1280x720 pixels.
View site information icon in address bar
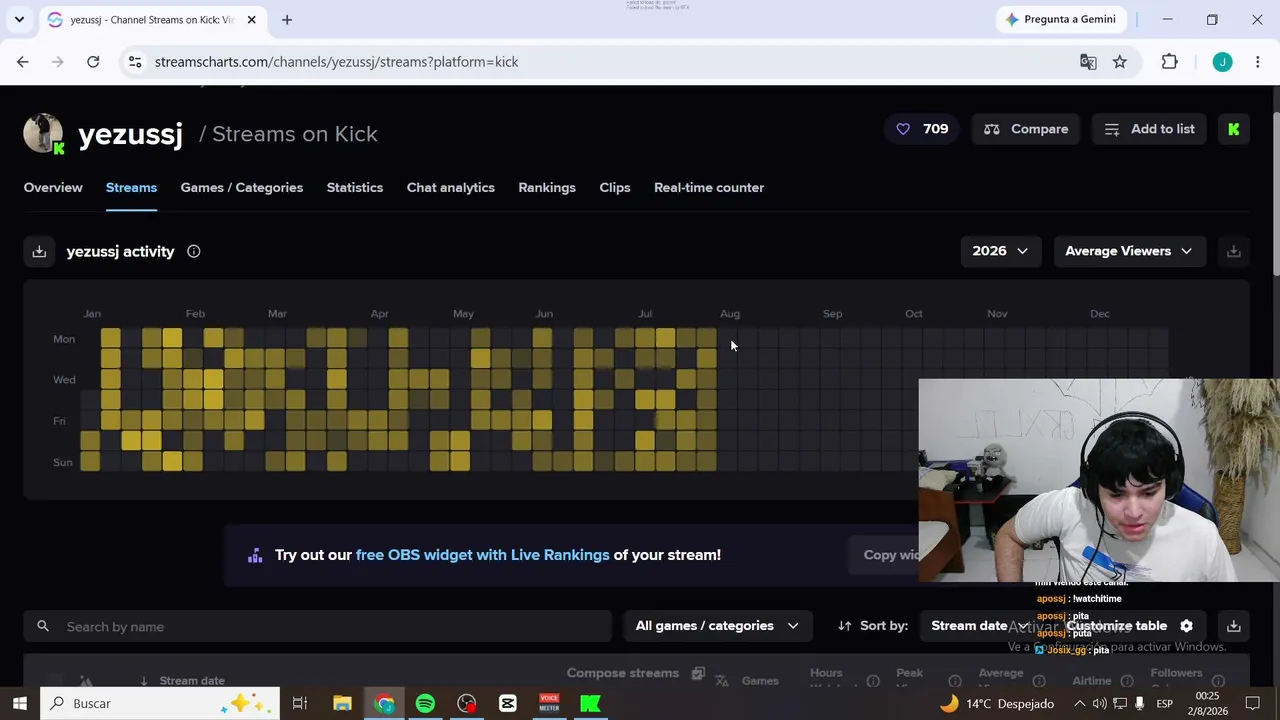point(135,62)
